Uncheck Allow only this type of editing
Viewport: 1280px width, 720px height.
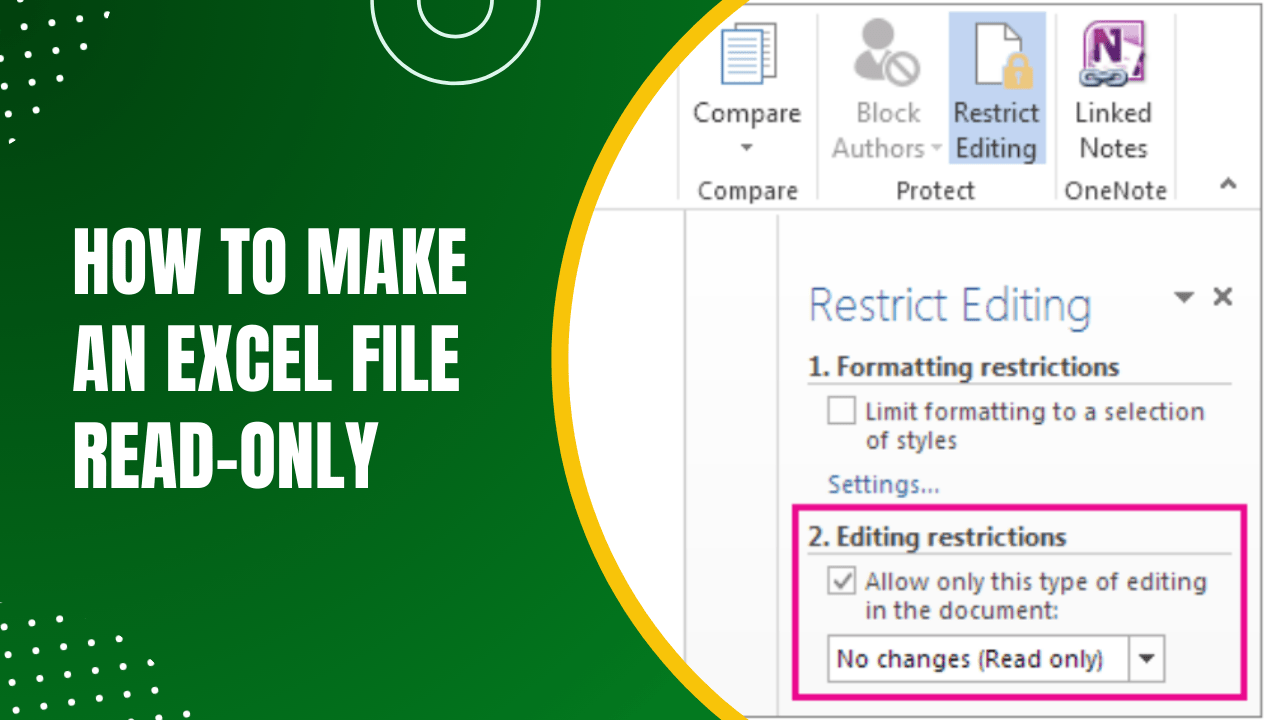point(841,581)
